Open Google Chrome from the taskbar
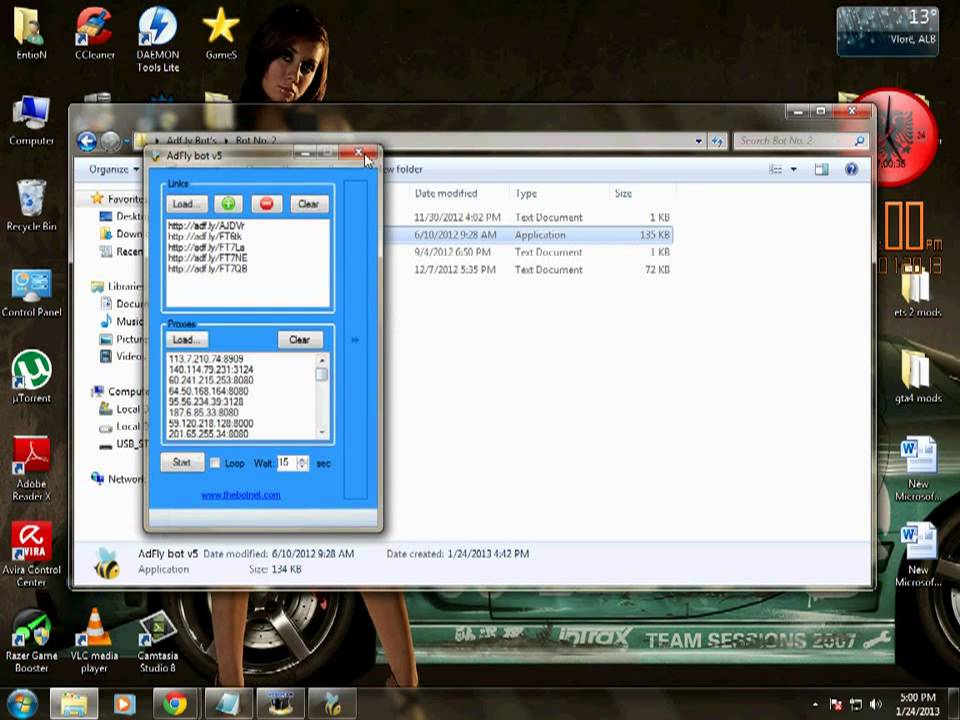960x720 pixels. pyautogui.click(x=174, y=704)
